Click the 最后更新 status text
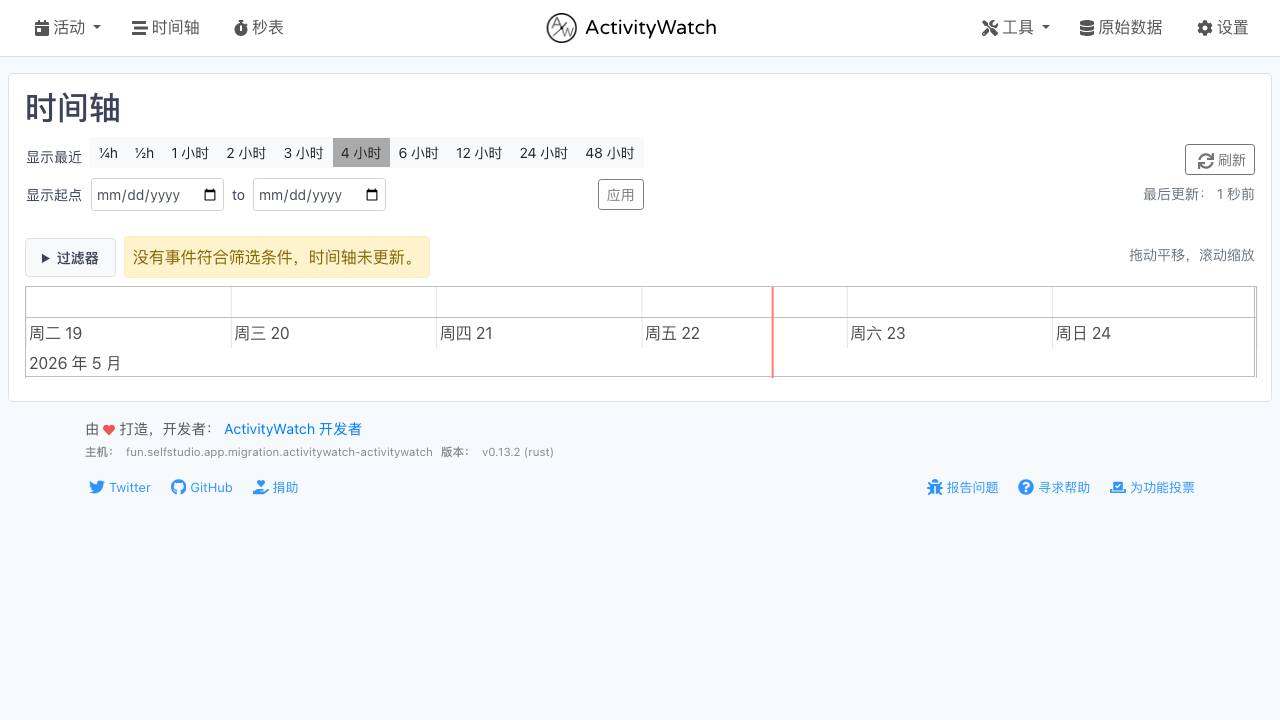Image resolution: width=1280 pixels, height=720 pixels. click(x=1199, y=194)
